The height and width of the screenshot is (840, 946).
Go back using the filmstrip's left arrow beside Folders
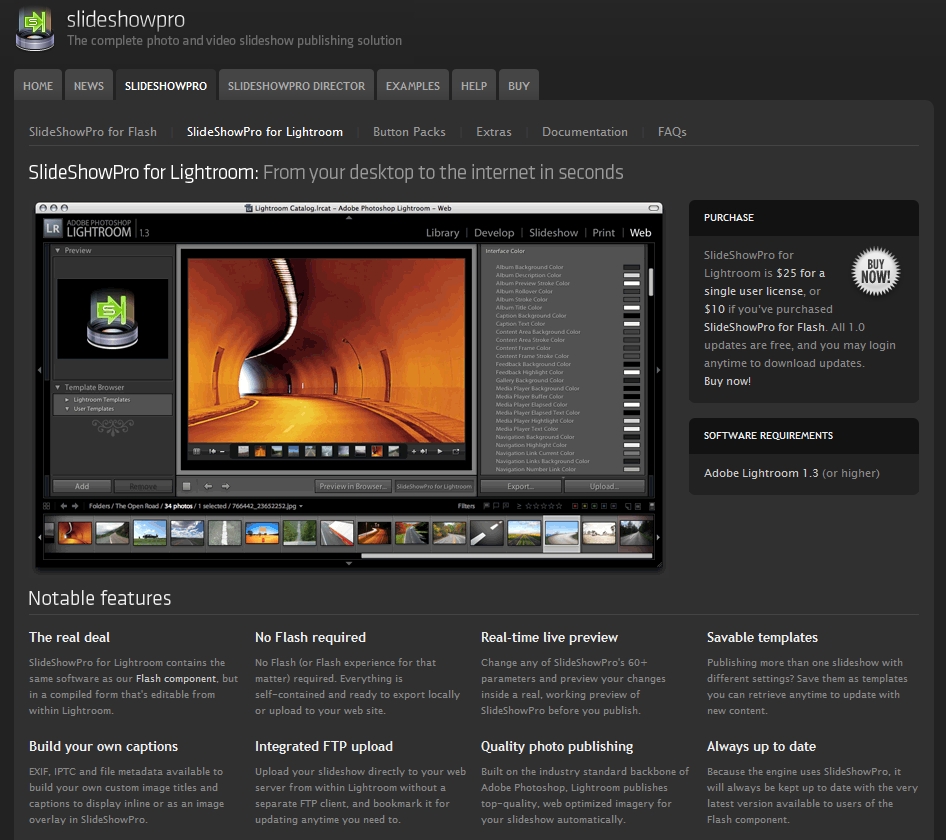click(x=63, y=506)
